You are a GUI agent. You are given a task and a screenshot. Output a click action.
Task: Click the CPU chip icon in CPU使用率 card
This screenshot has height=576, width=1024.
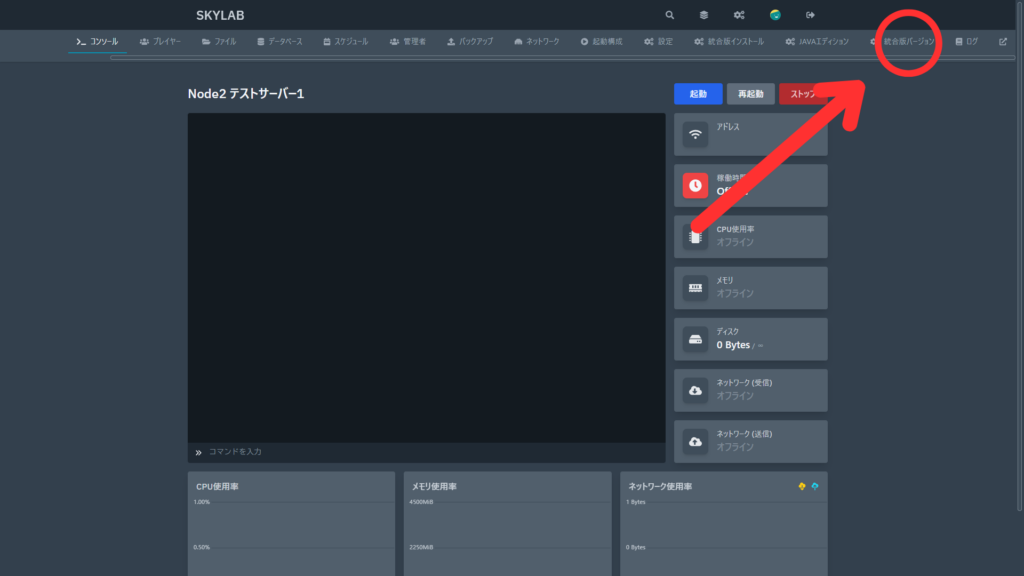(x=695, y=237)
